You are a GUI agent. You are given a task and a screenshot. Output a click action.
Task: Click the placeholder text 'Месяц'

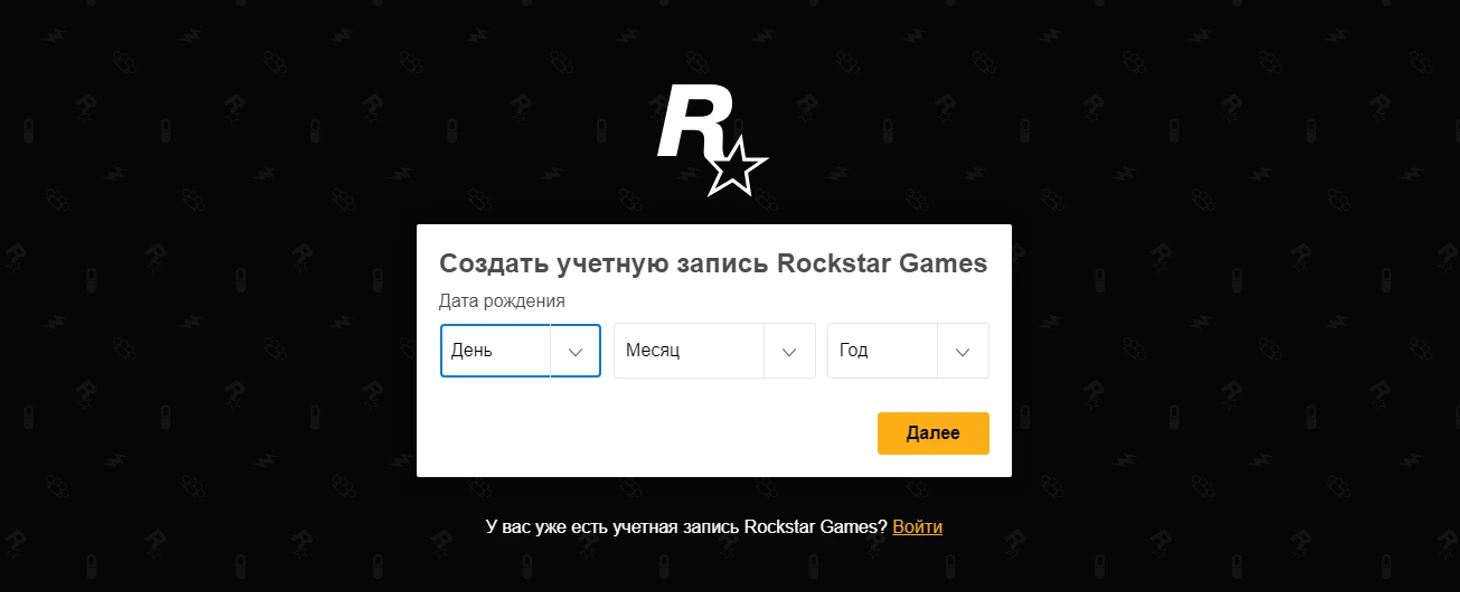click(653, 351)
